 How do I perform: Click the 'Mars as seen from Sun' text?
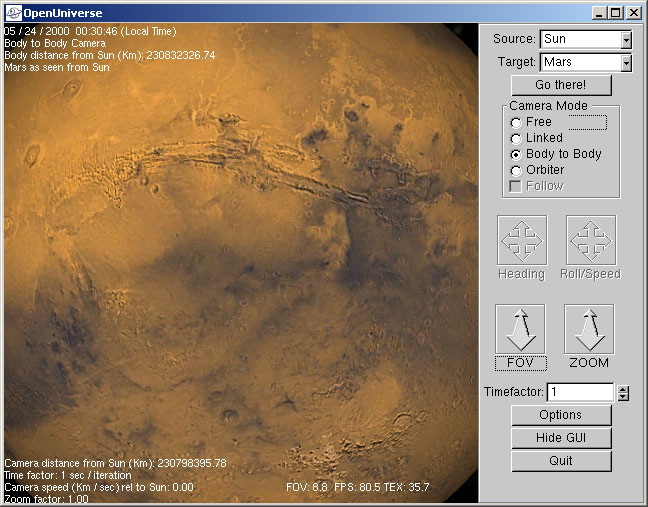click(57, 67)
